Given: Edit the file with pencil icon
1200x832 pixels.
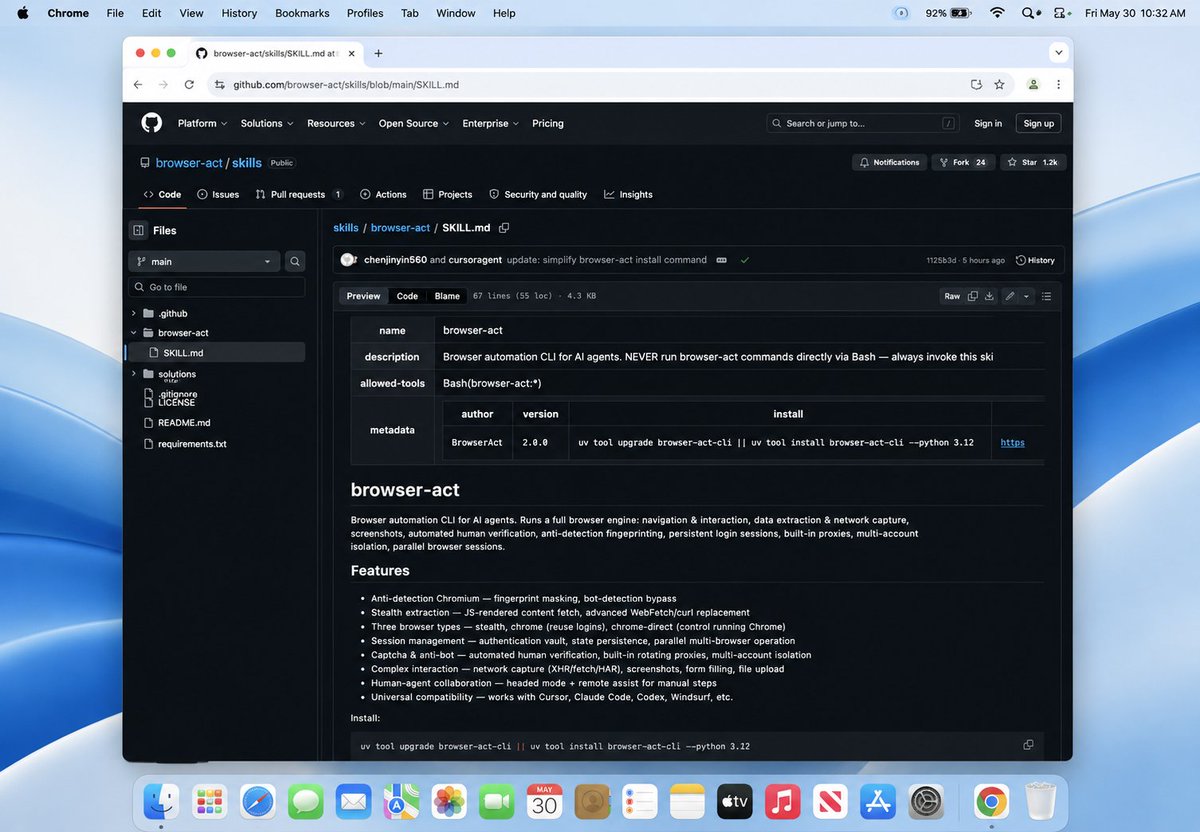Looking at the screenshot, I should click(1010, 296).
